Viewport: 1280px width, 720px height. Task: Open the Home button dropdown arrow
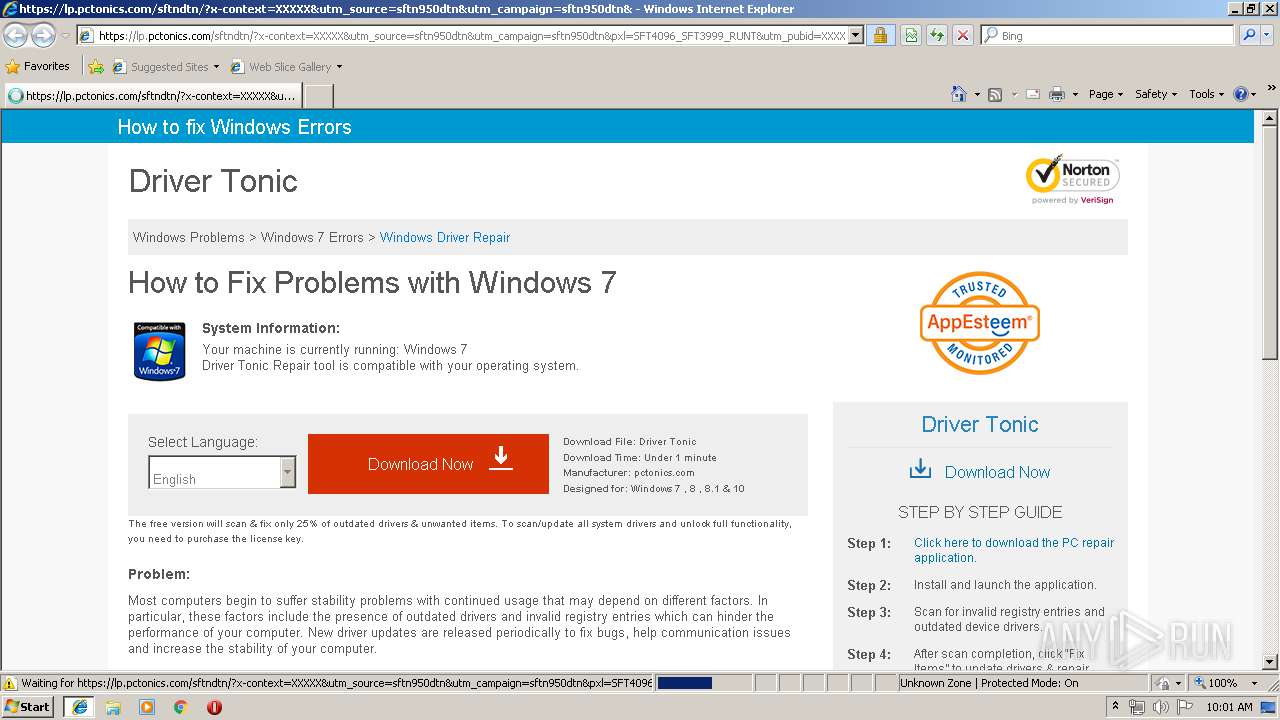976,94
